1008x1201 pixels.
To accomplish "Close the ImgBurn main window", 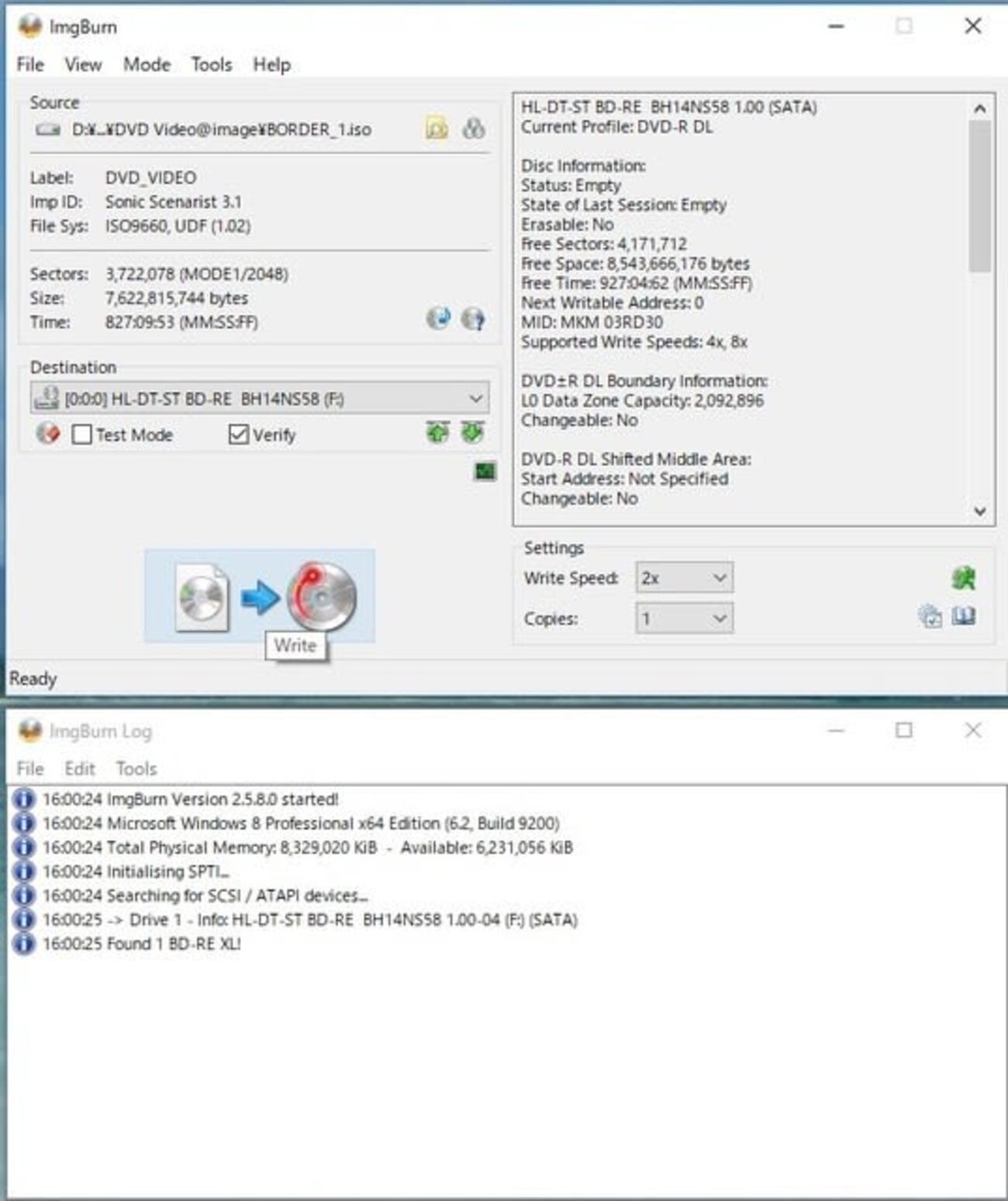I will click(x=972, y=26).
